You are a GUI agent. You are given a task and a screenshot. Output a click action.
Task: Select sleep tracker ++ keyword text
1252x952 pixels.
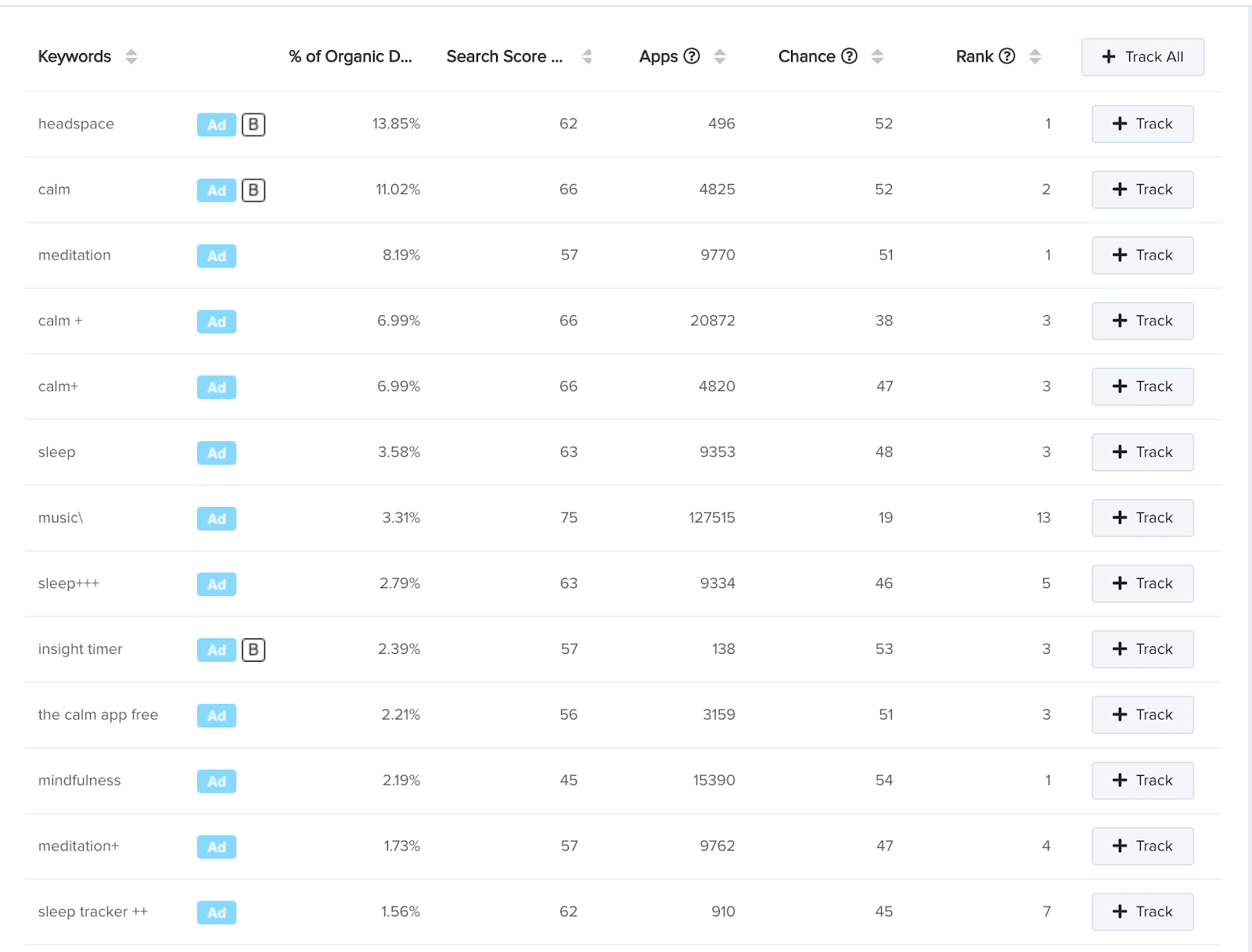[x=92, y=912]
